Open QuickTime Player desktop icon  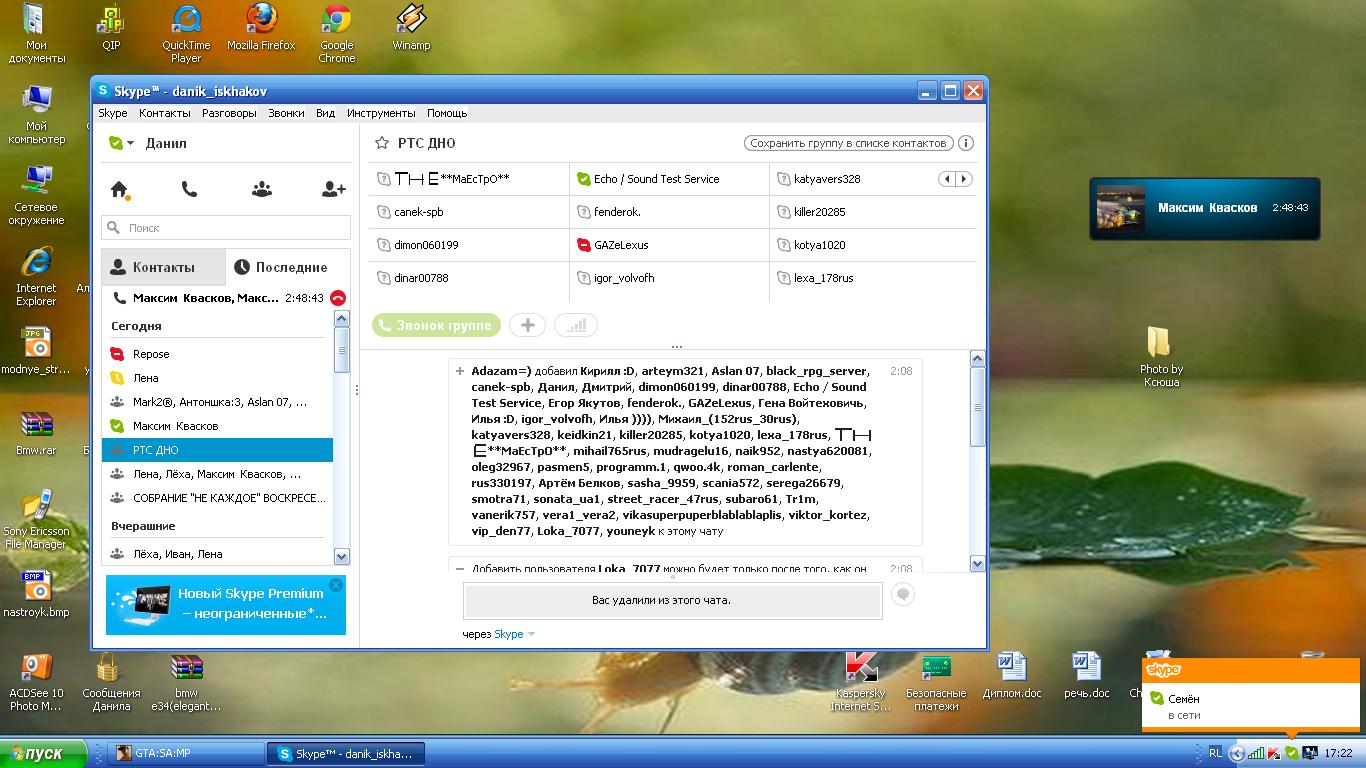[186, 35]
